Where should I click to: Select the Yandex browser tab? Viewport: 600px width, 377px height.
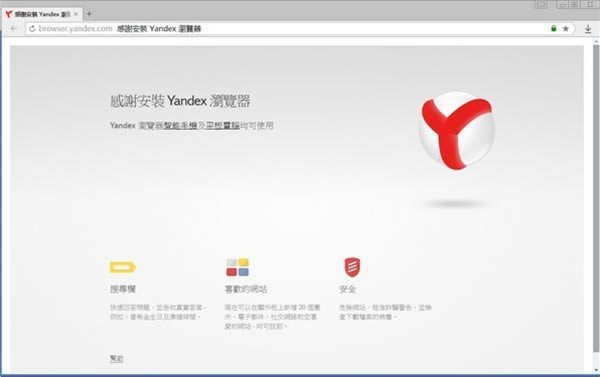41,14
